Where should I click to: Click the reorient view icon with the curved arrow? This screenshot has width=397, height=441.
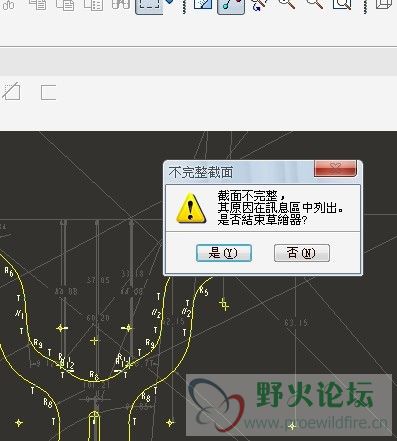(259, 5)
